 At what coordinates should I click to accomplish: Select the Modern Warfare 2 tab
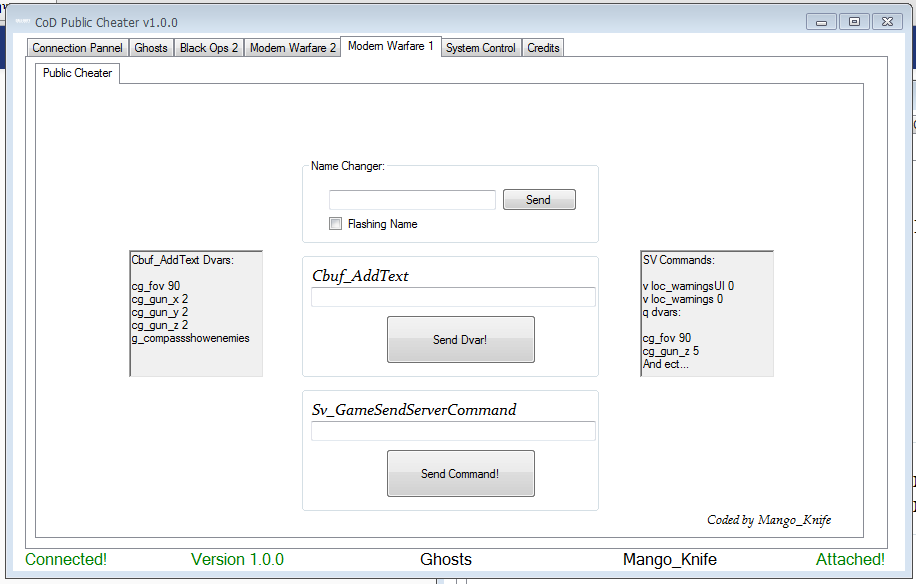click(x=293, y=48)
